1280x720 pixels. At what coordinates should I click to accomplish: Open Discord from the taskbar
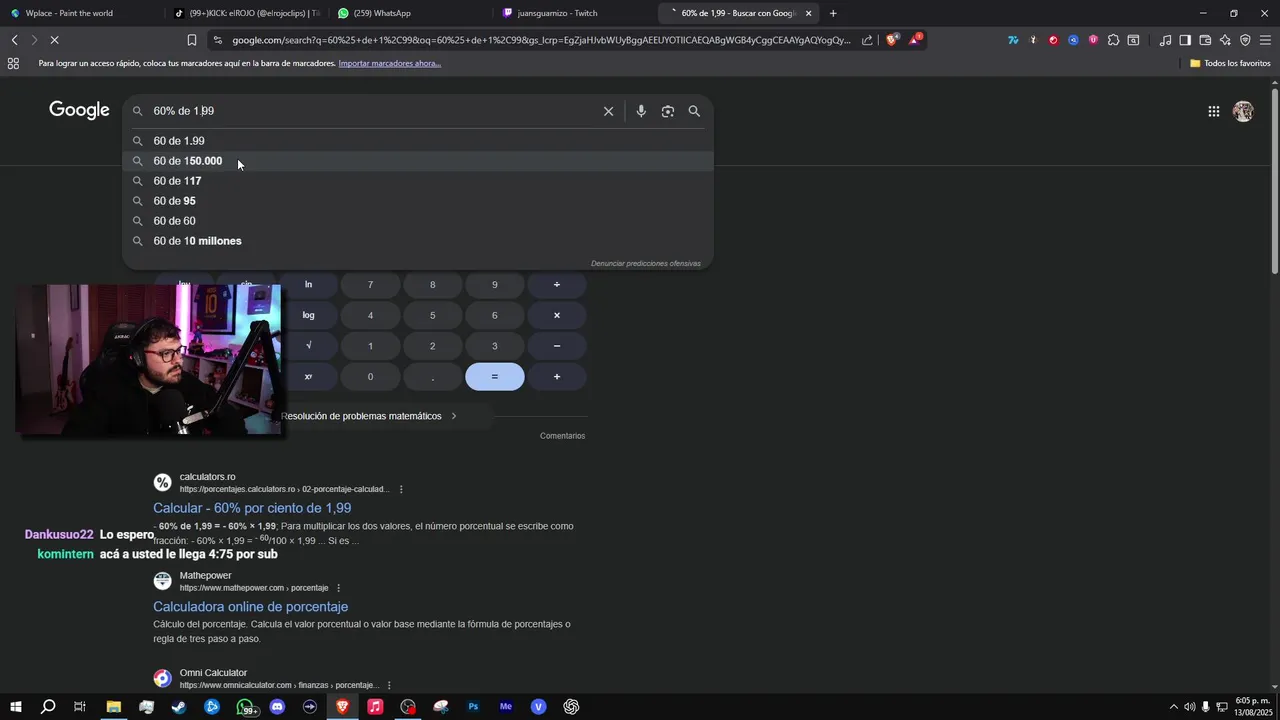277,706
